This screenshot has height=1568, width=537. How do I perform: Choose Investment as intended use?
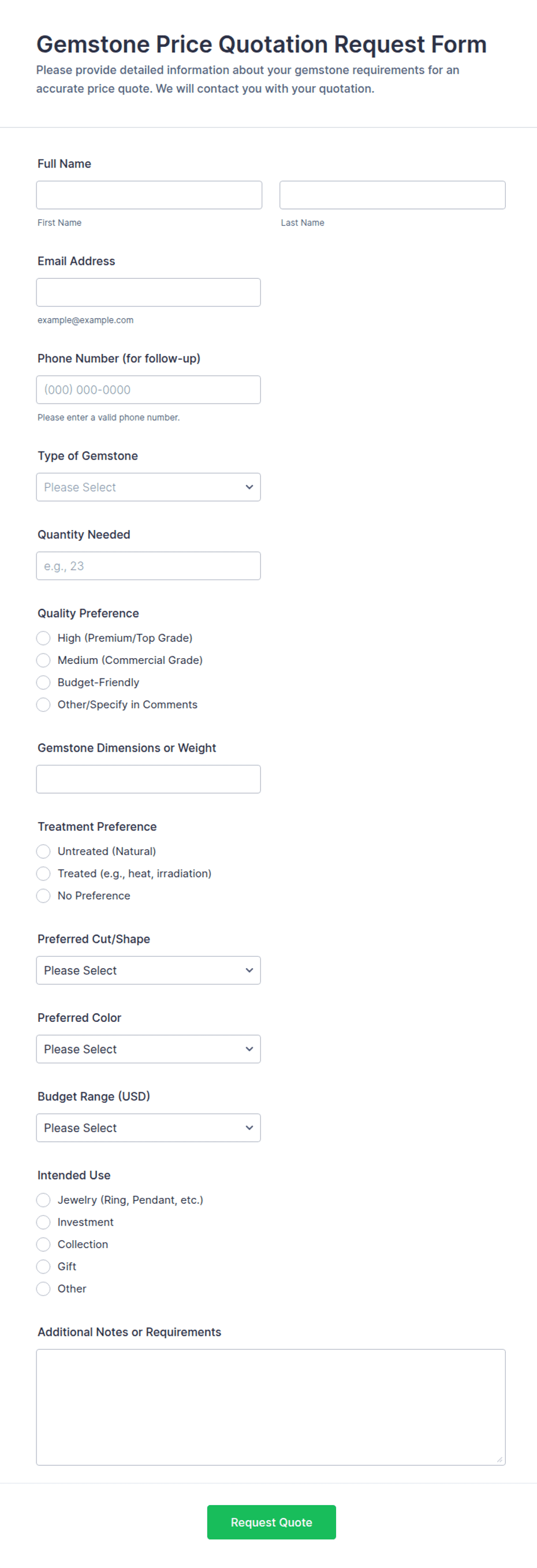(43, 1222)
